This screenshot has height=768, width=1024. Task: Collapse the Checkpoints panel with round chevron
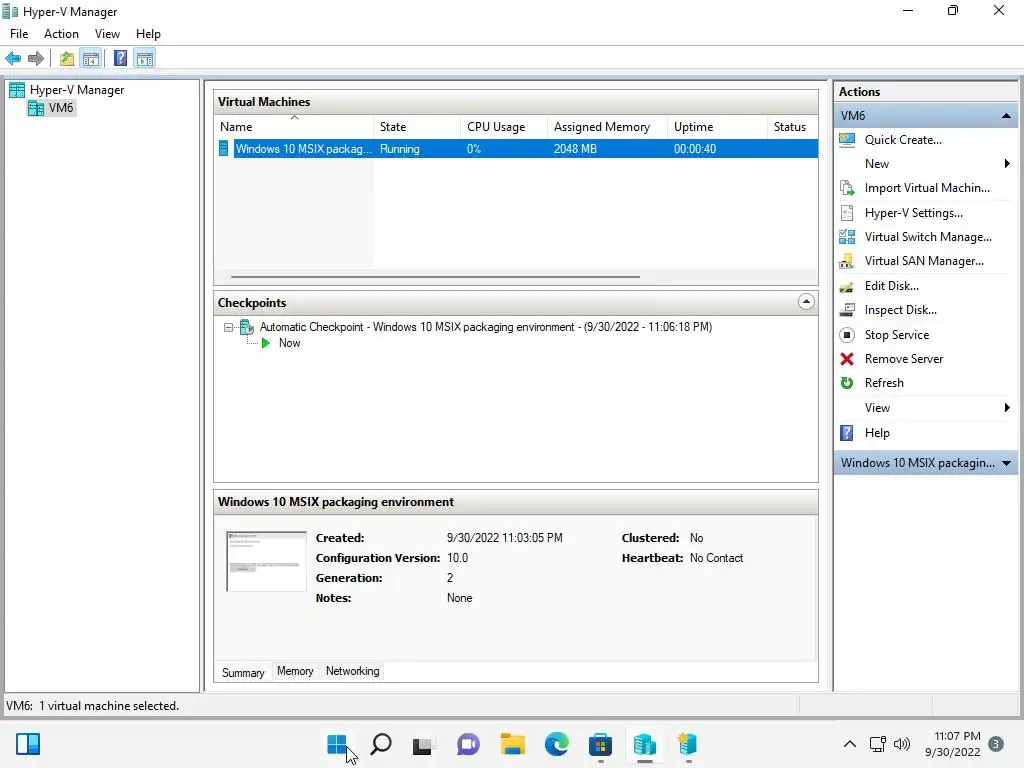pos(807,302)
